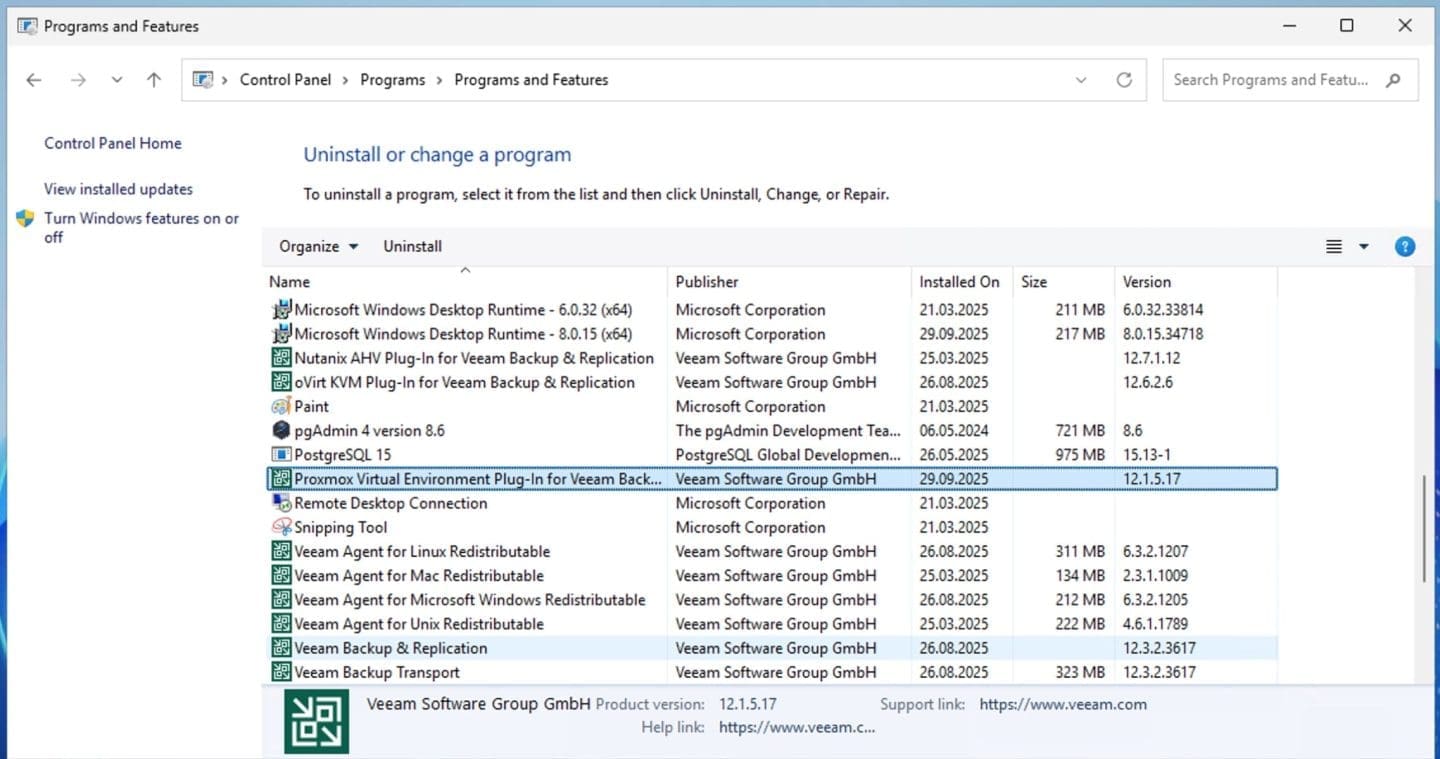This screenshot has height=759, width=1440.
Task: Click the Forward navigation arrow
Action: click(x=78, y=80)
